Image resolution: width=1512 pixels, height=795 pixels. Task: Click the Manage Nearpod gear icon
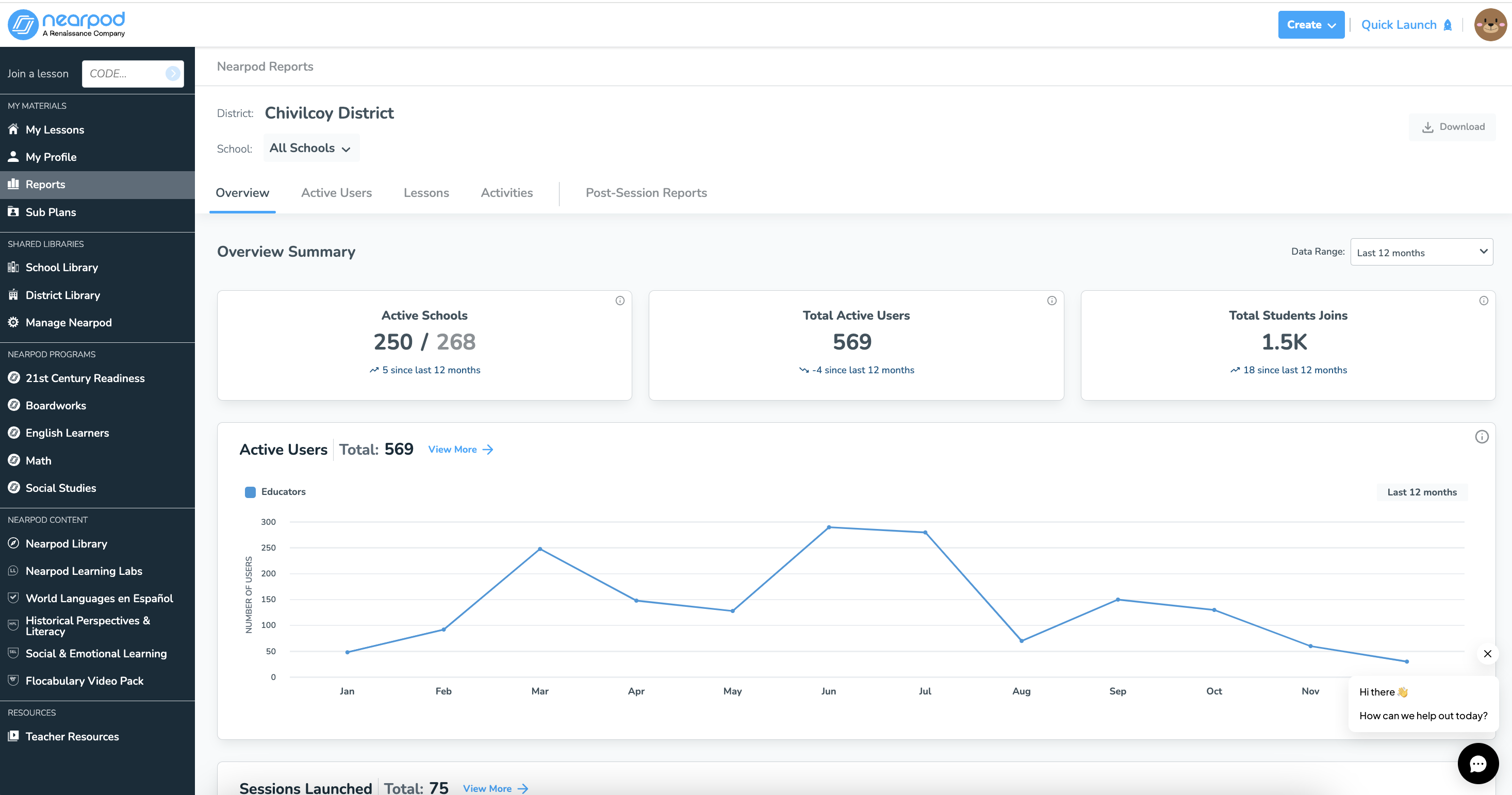click(x=13, y=322)
